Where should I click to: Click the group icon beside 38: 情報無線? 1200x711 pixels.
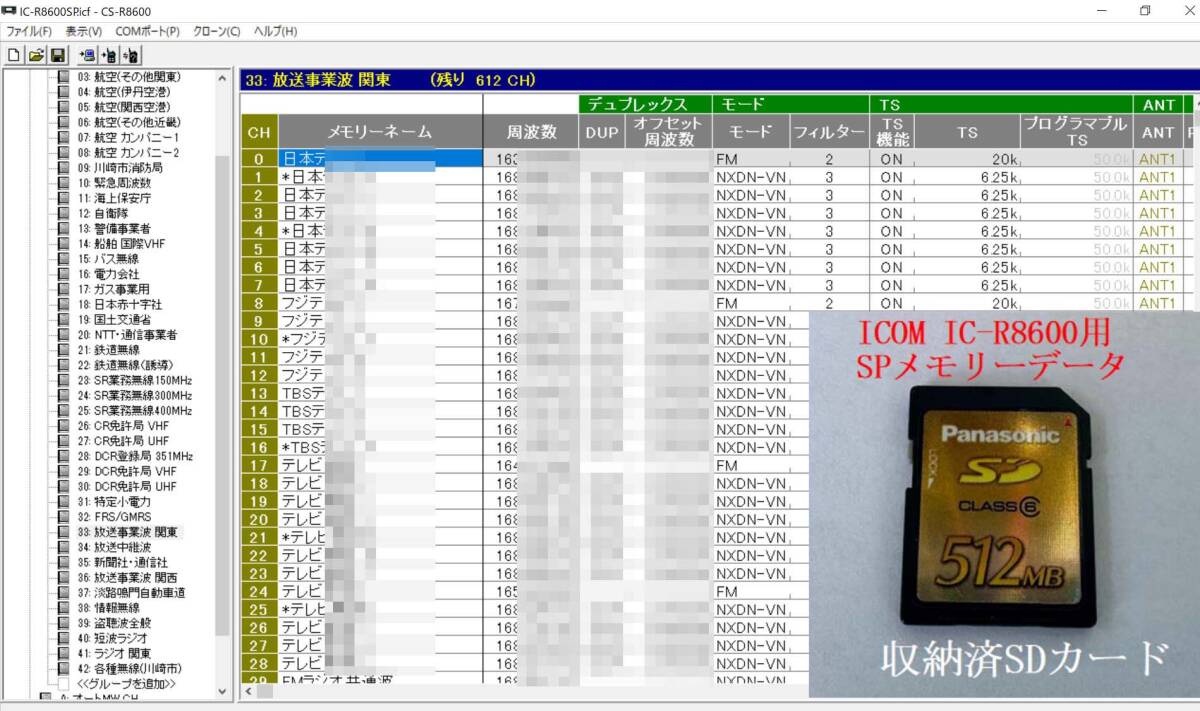[x=64, y=608]
